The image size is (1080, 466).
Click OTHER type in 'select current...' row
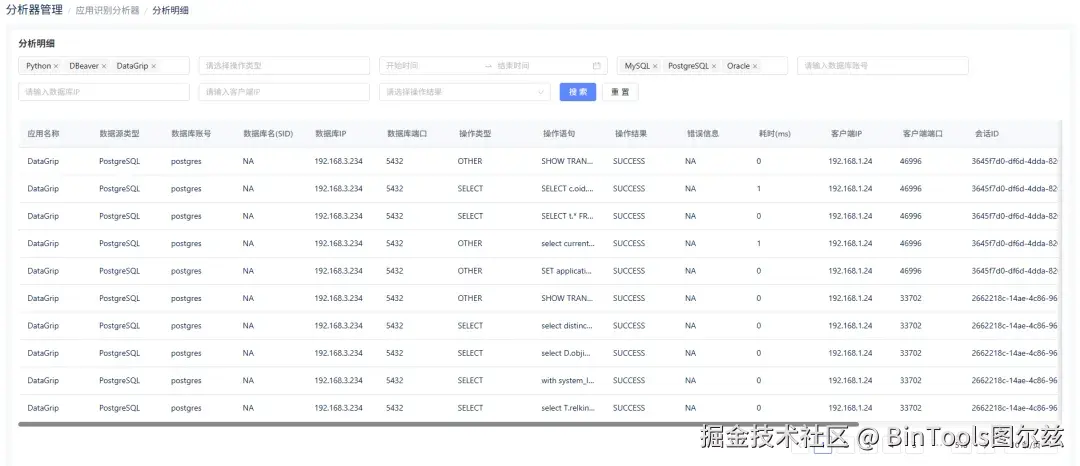(470, 244)
